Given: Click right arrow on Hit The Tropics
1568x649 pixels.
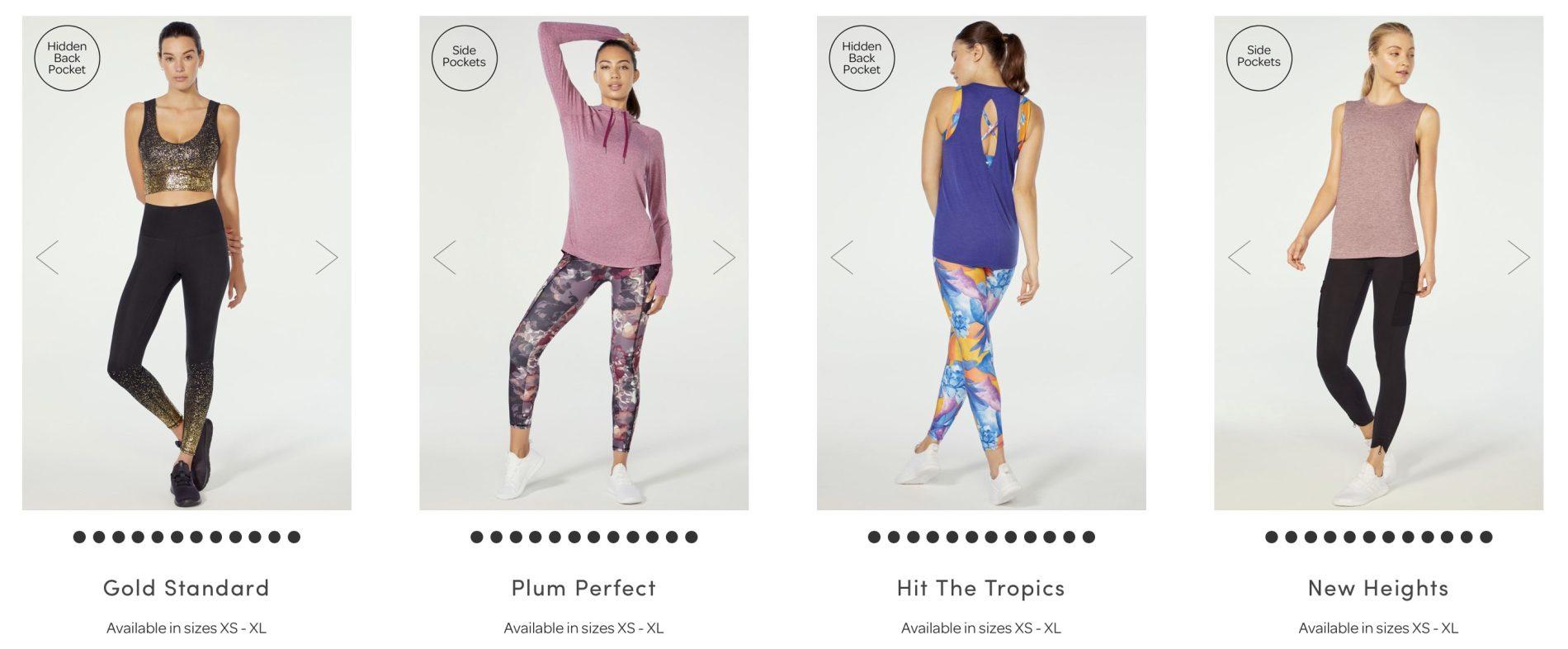Looking at the screenshot, I should click(x=1122, y=258).
